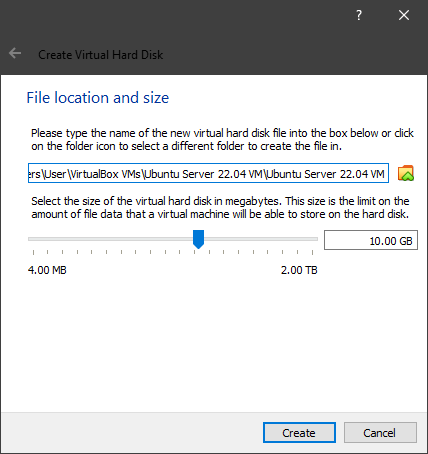This screenshot has height=454, width=428.
Task: Click the 10.00 GB size input box
Action: point(371,240)
